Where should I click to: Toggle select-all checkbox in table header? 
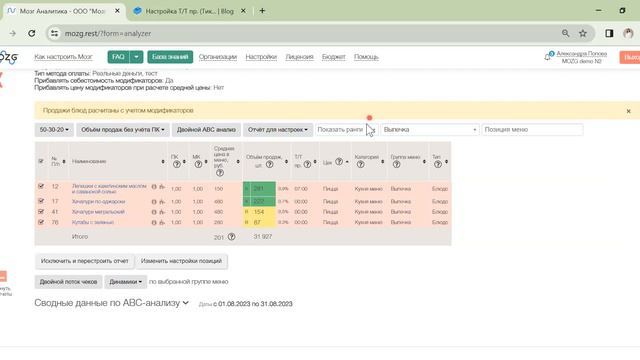tap(41, 161)
